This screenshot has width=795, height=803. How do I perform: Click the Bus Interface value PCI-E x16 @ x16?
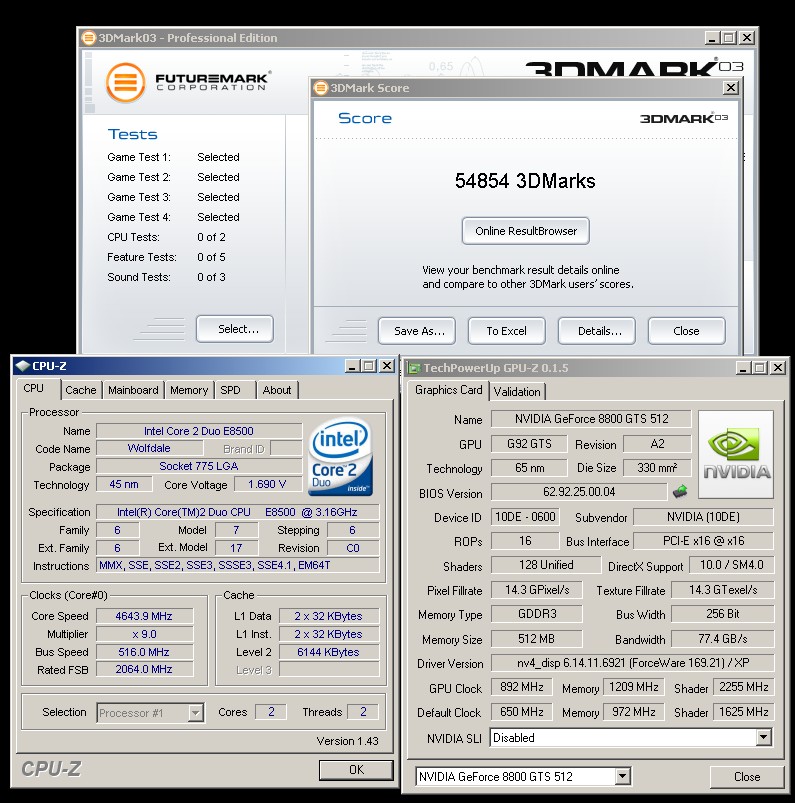point(703,541)
